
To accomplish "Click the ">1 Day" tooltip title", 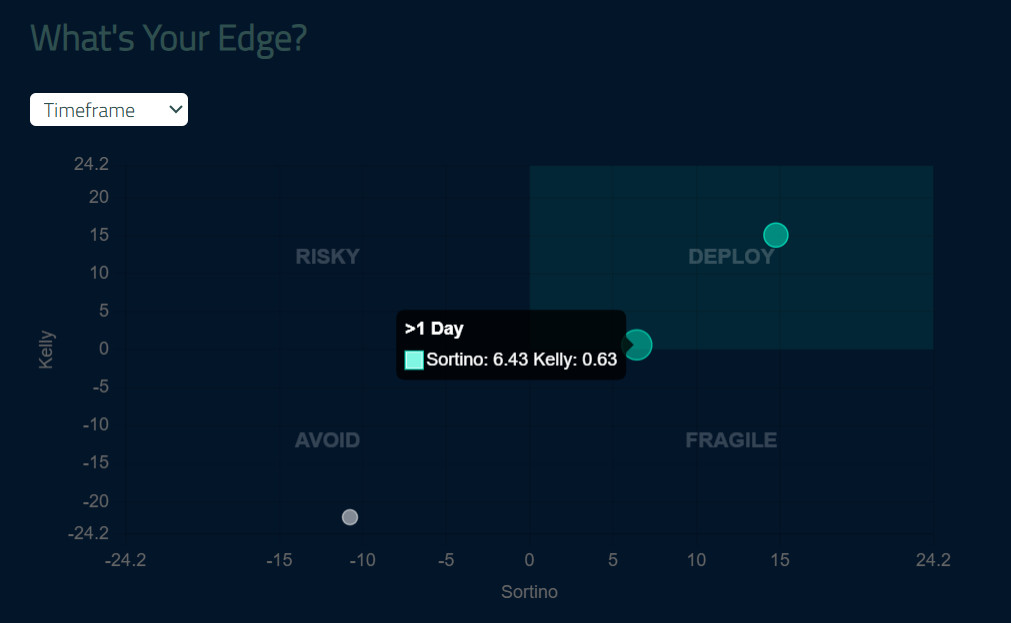I will [x=434, y=329].
